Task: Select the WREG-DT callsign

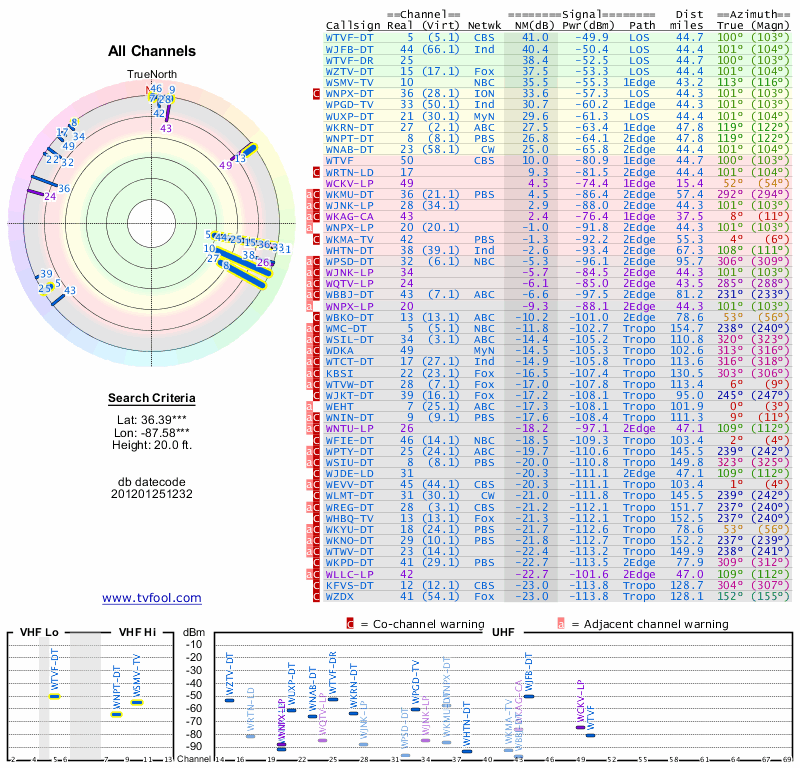Action: point(349,507)
